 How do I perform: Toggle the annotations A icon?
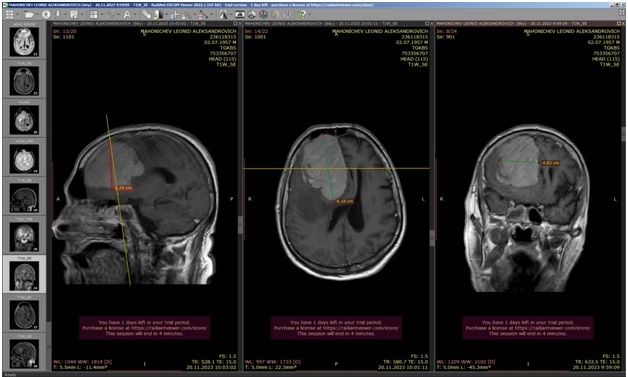127,14
